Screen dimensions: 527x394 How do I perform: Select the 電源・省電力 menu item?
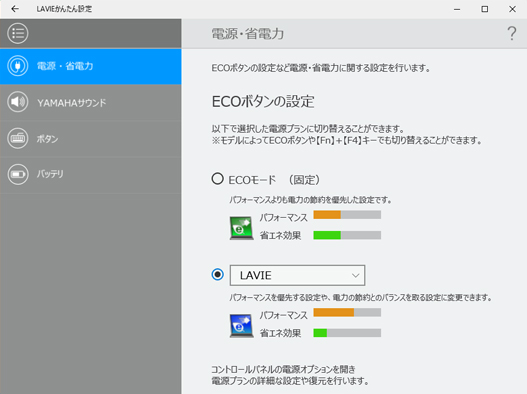tap(91, 66)
